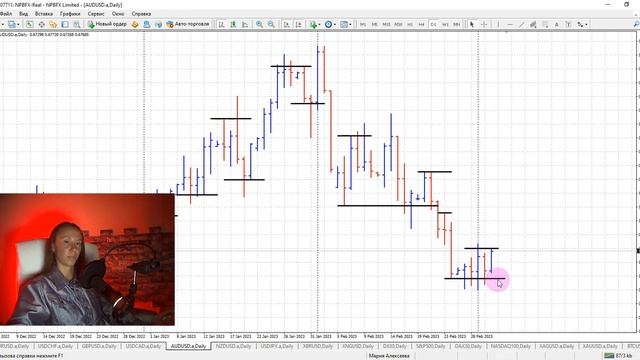Screen dimensions: 640x360
Task: Click the blue person account icon
Action: [147, 24]
